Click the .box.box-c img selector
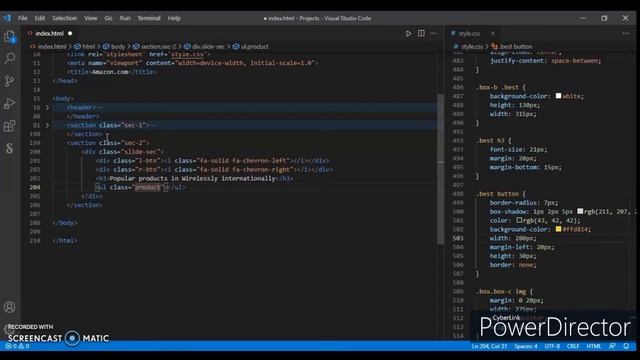The height and width of the screenshot is (360, 640). [x=501, y=291]
